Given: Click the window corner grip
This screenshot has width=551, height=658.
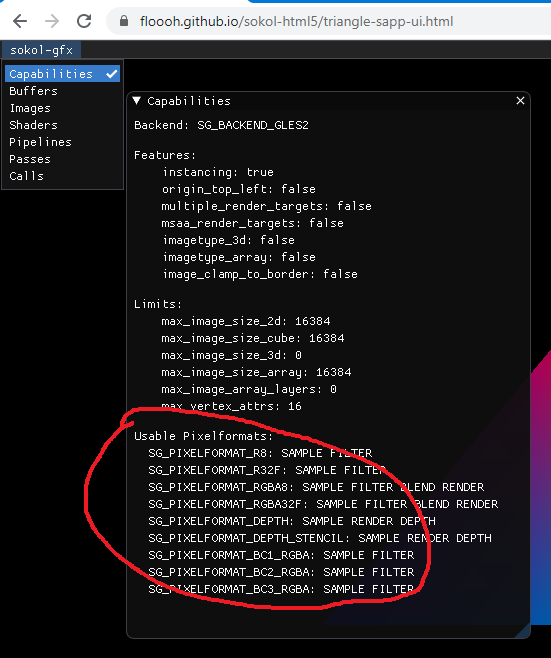Looking at the screenshot, I should click(x=523, y=631).
